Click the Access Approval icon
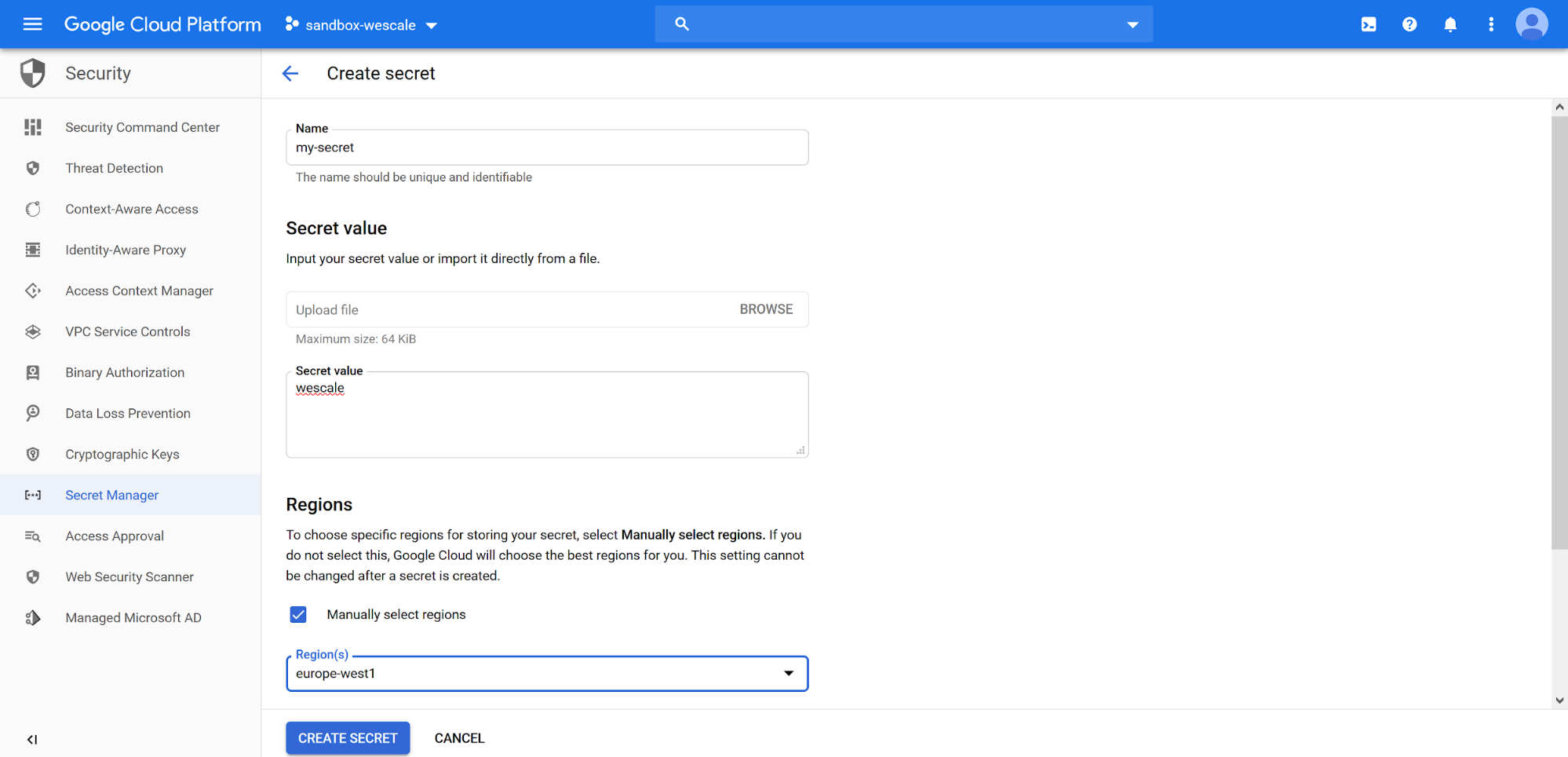 point(32,536)
